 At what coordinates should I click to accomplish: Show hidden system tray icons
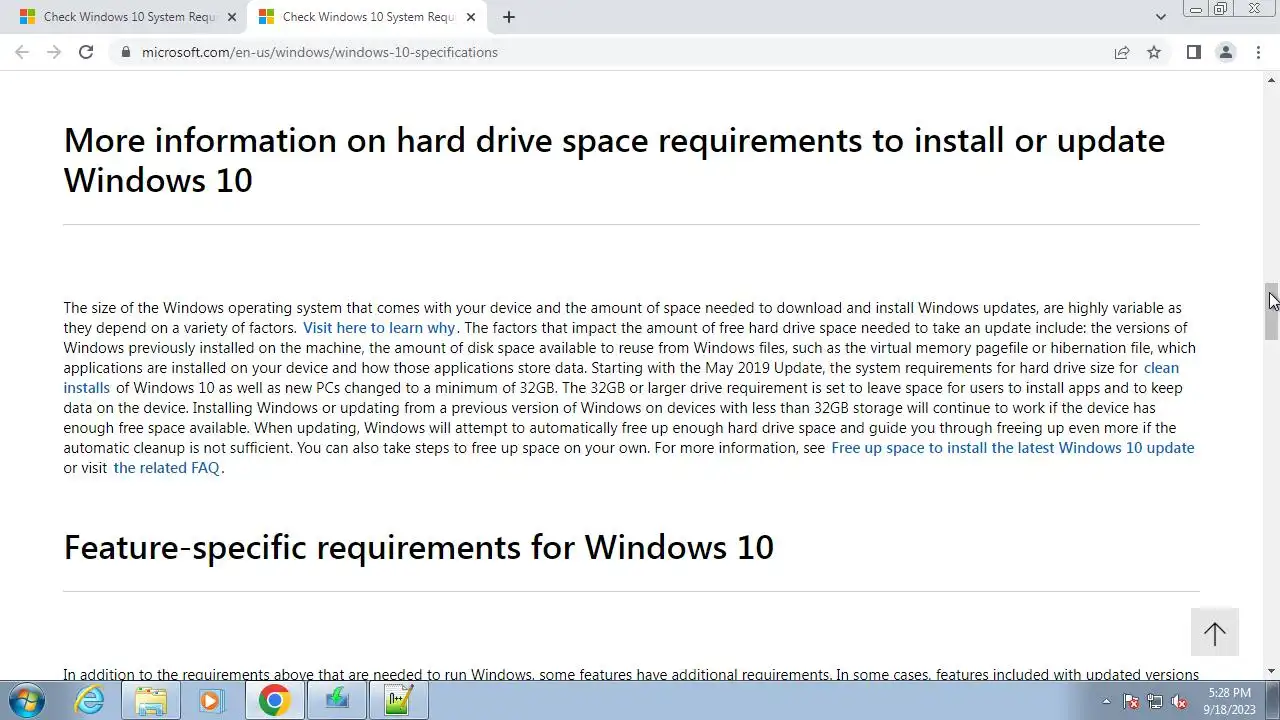(1106, 701)
